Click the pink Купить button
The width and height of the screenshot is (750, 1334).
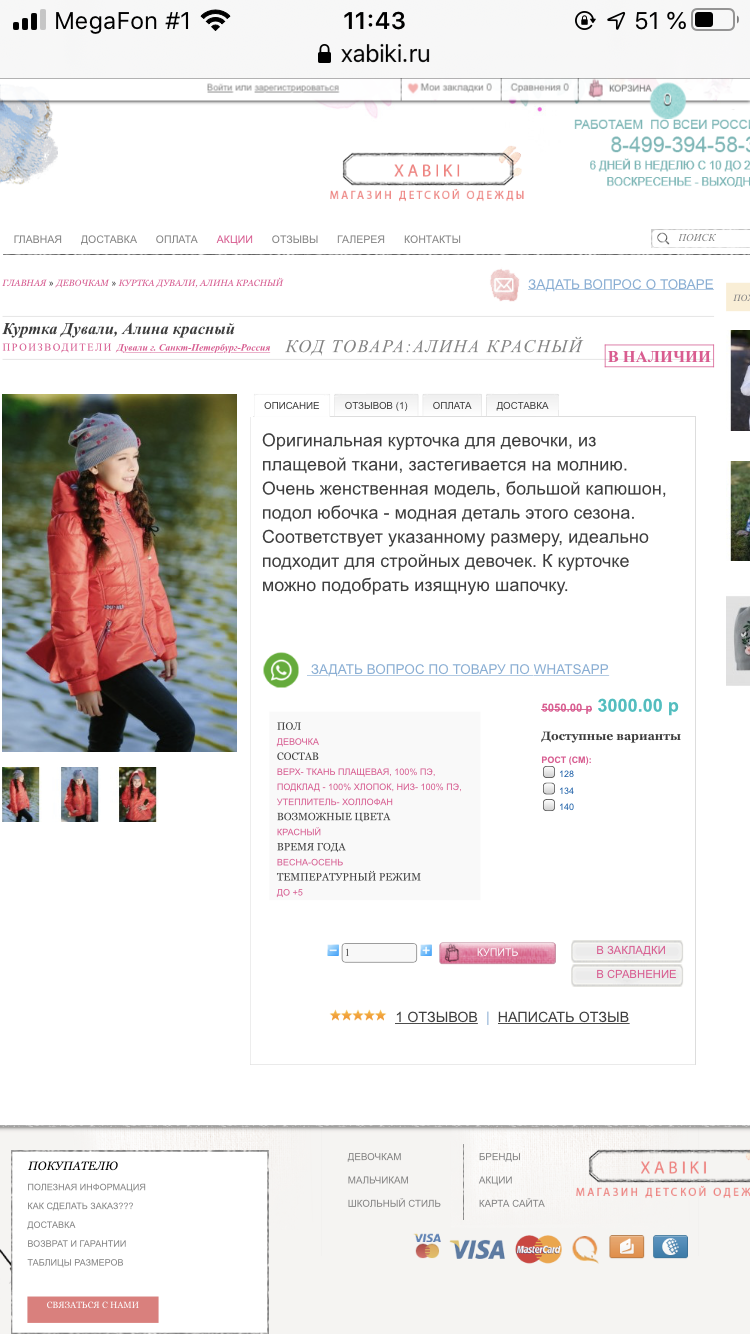pos(497,953)
